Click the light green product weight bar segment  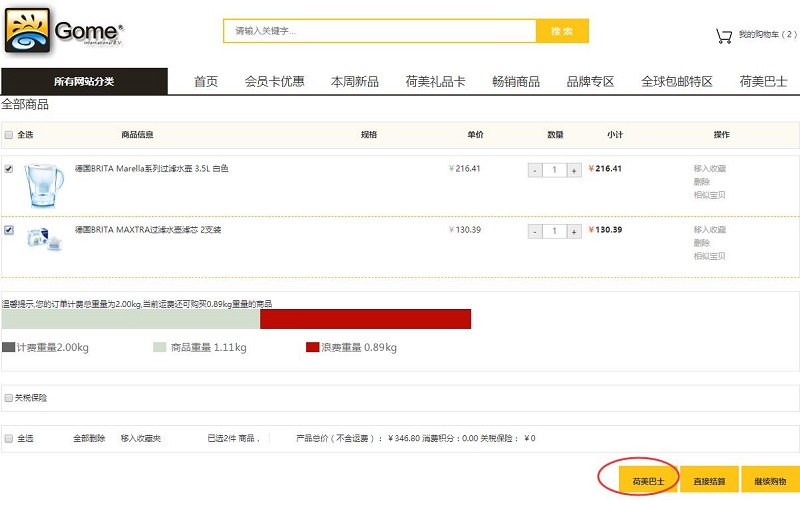[x=131, y=319]
